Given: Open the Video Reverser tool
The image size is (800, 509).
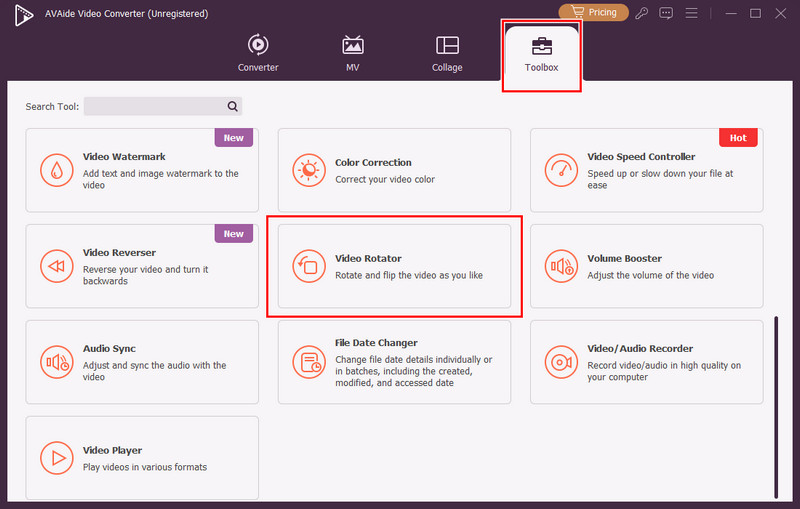Looking at the screenshot, I should pos(142,266).
